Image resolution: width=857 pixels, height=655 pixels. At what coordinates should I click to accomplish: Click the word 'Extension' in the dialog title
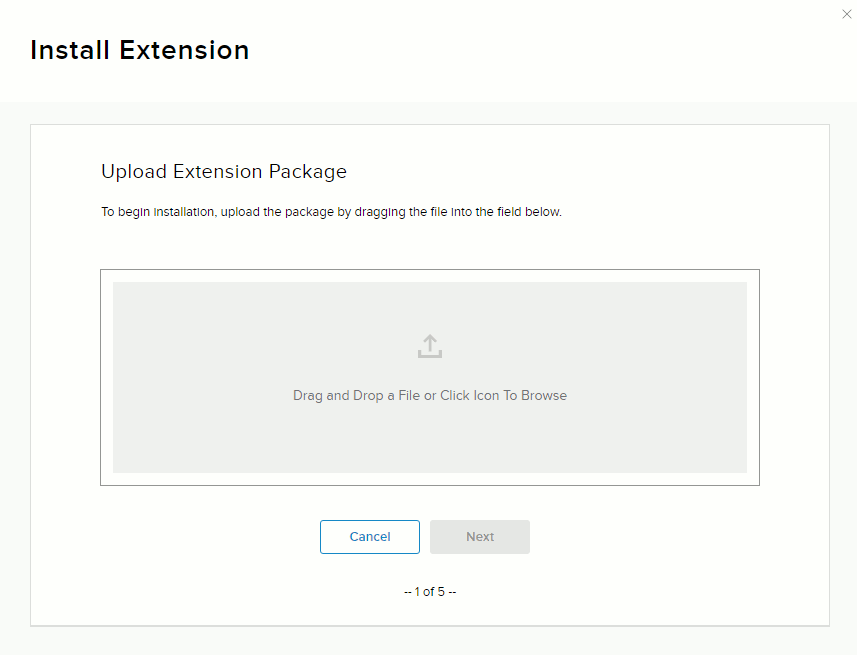click(184, 50)
